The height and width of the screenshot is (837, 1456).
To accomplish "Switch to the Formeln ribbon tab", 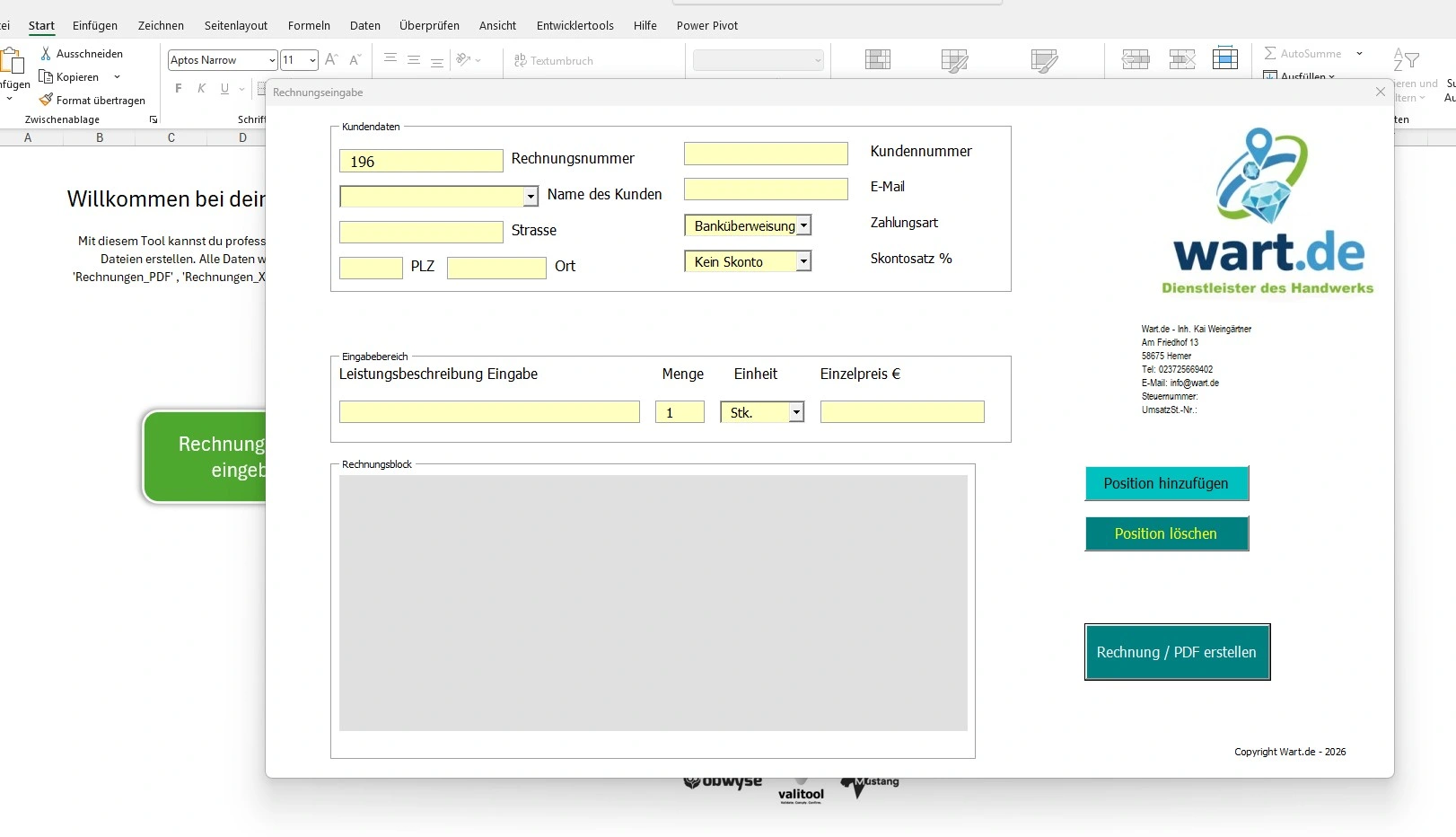I will tap(309, 26).
